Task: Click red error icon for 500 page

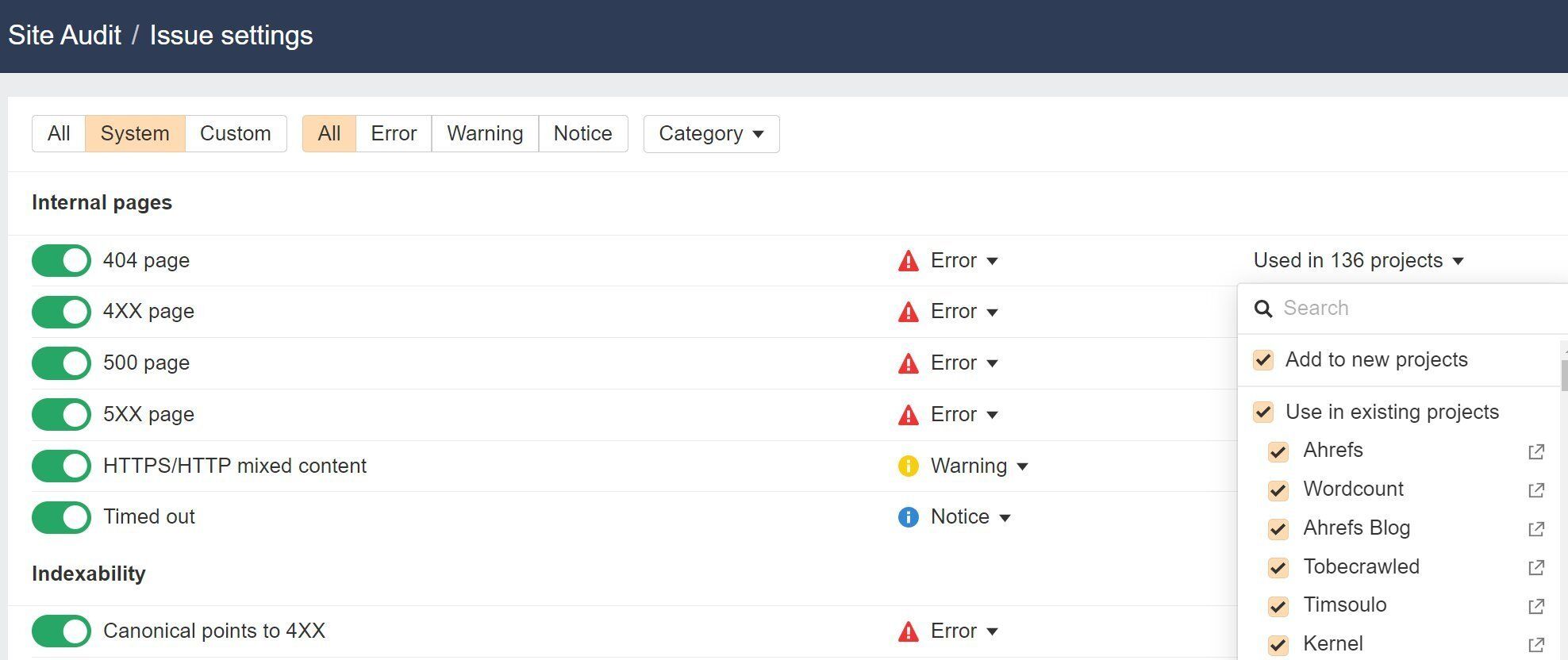Action: pos(908,363)
